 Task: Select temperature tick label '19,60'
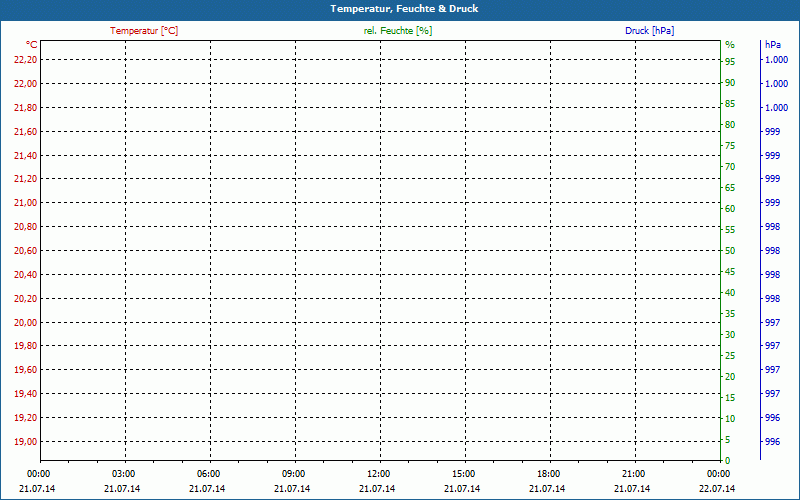26,369
